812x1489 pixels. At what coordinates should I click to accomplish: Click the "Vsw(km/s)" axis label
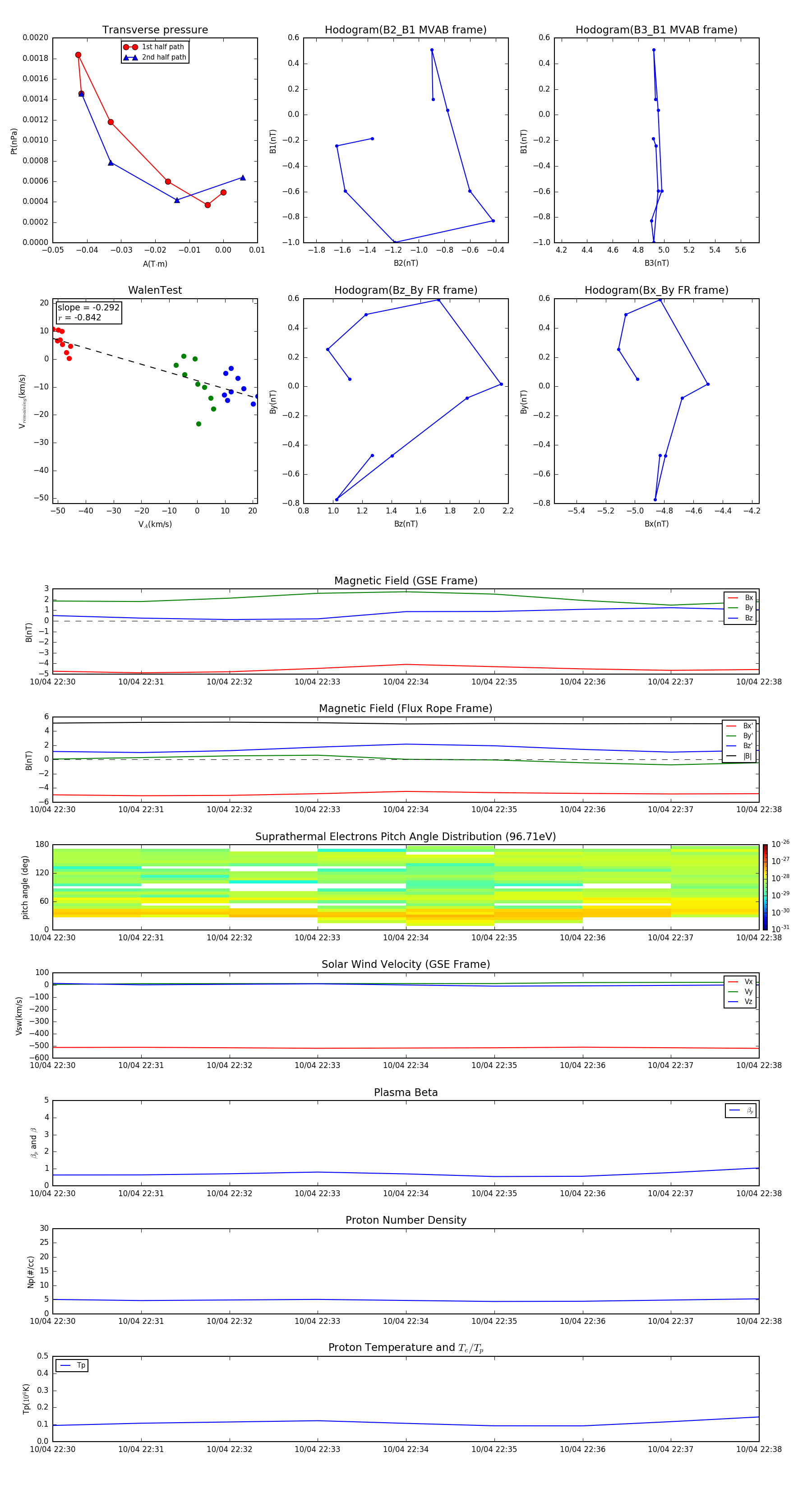(x=19, y=1016)
